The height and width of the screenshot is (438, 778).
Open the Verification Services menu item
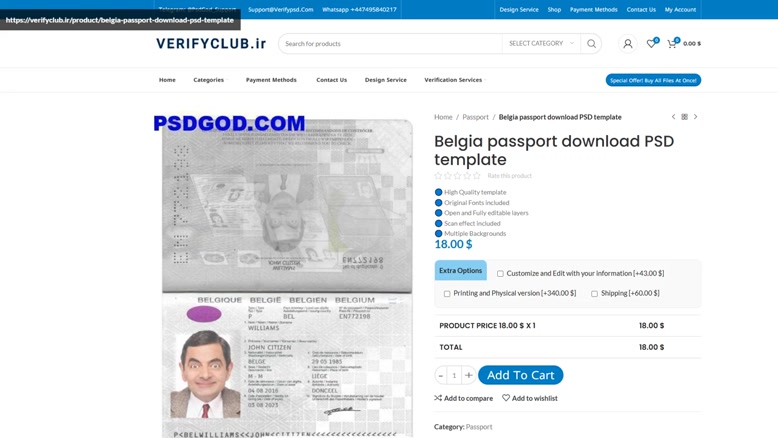coord(453,80)
